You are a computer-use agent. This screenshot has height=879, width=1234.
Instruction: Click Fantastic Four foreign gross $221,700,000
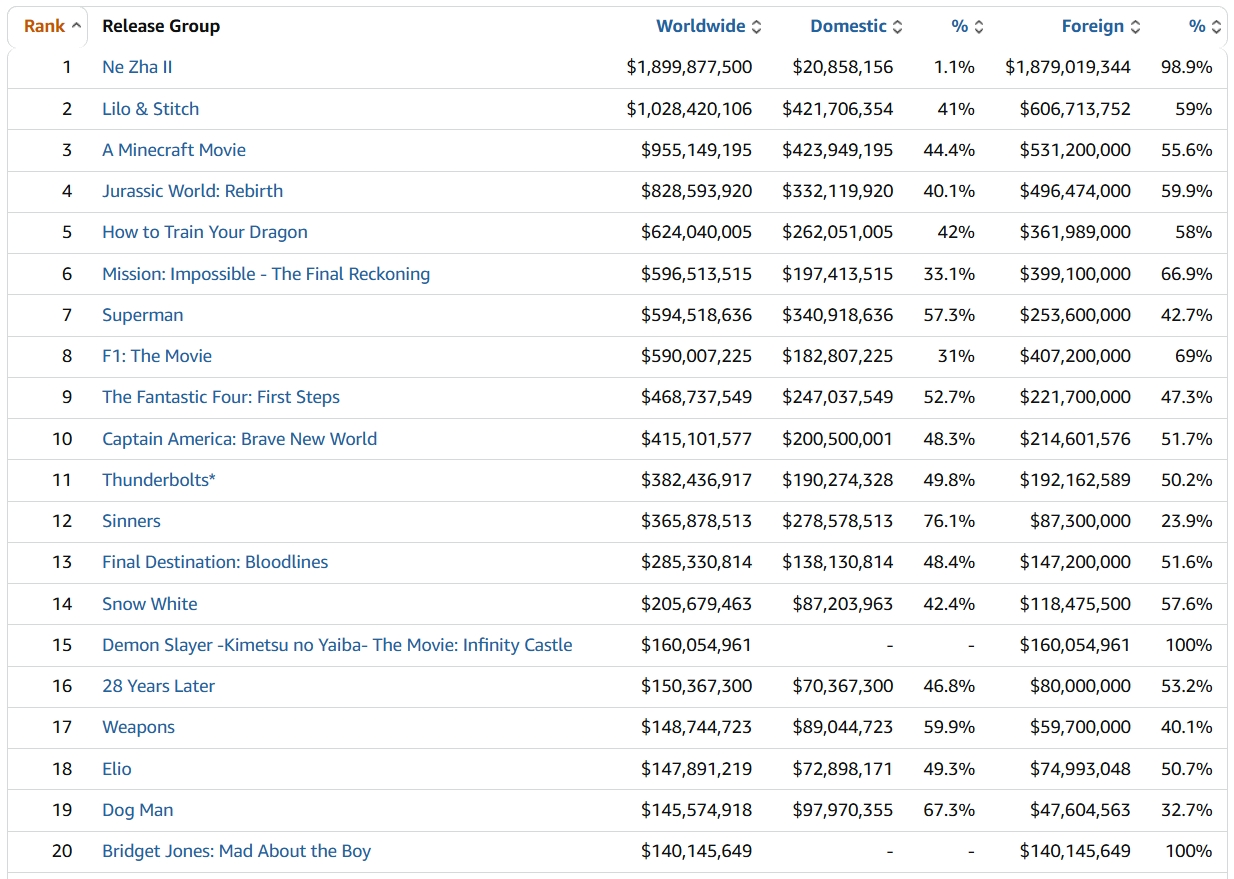pos(1075,397)
